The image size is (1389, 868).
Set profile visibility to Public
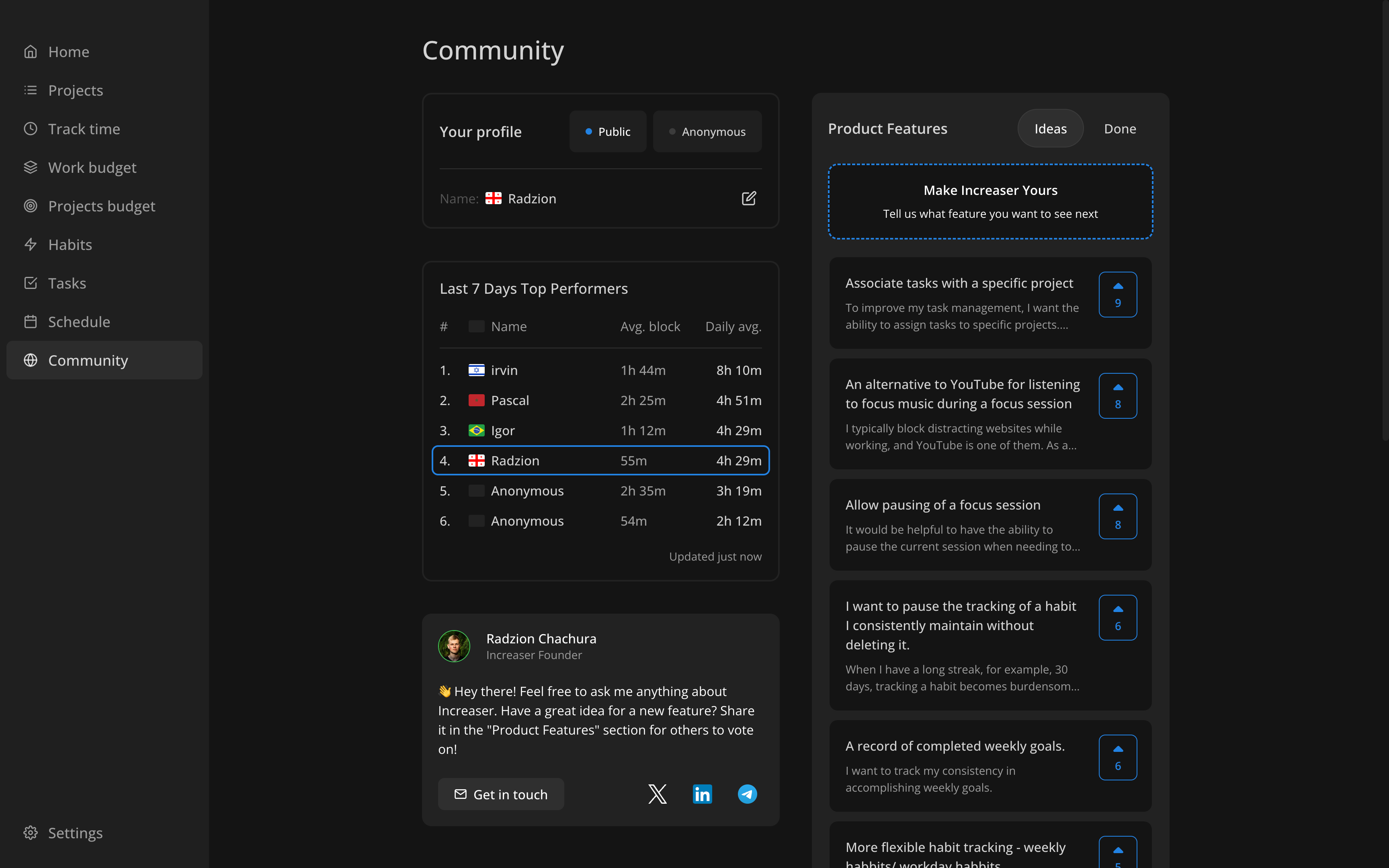608,131
